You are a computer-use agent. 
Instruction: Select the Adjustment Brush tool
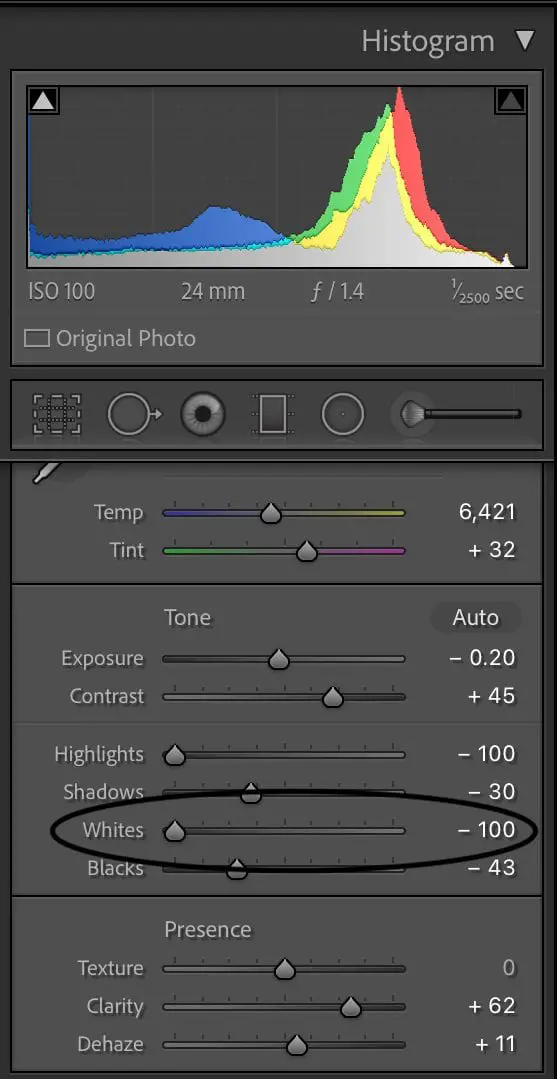(456, 414)
